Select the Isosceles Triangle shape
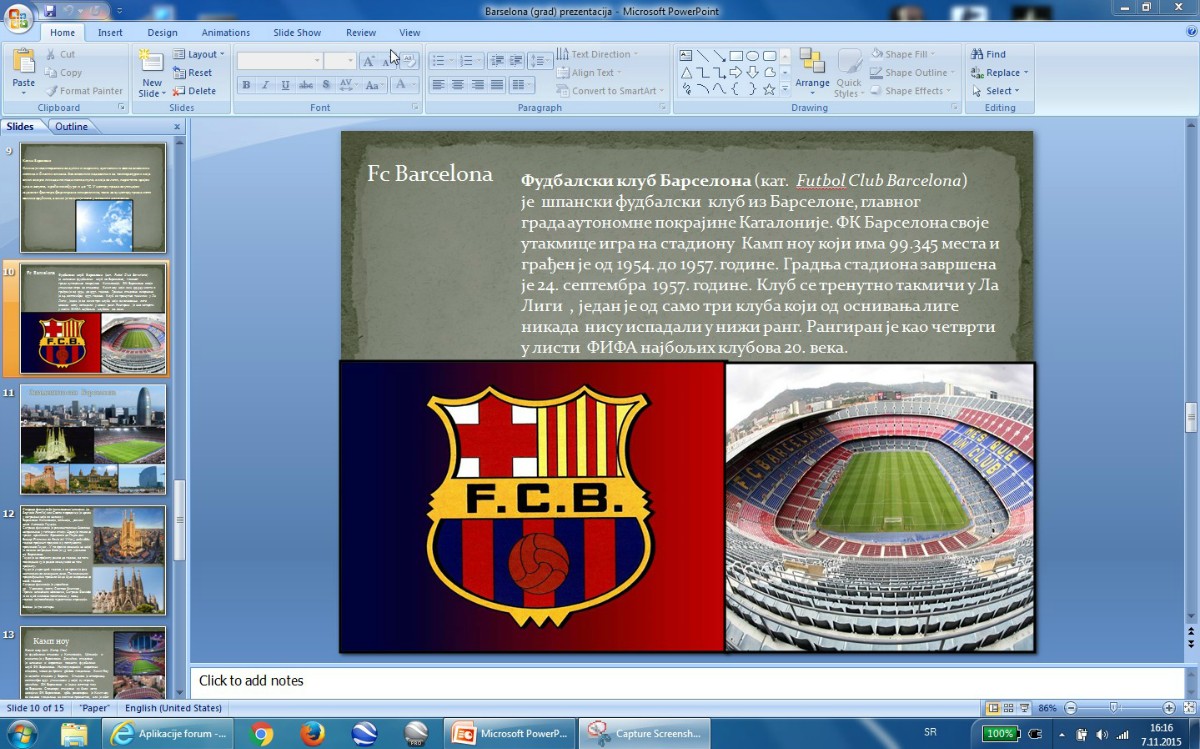 (x=686, y=72)
